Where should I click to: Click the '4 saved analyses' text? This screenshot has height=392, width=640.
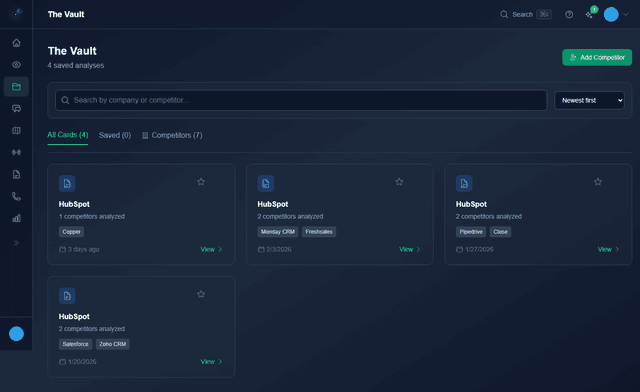point(76,65)
